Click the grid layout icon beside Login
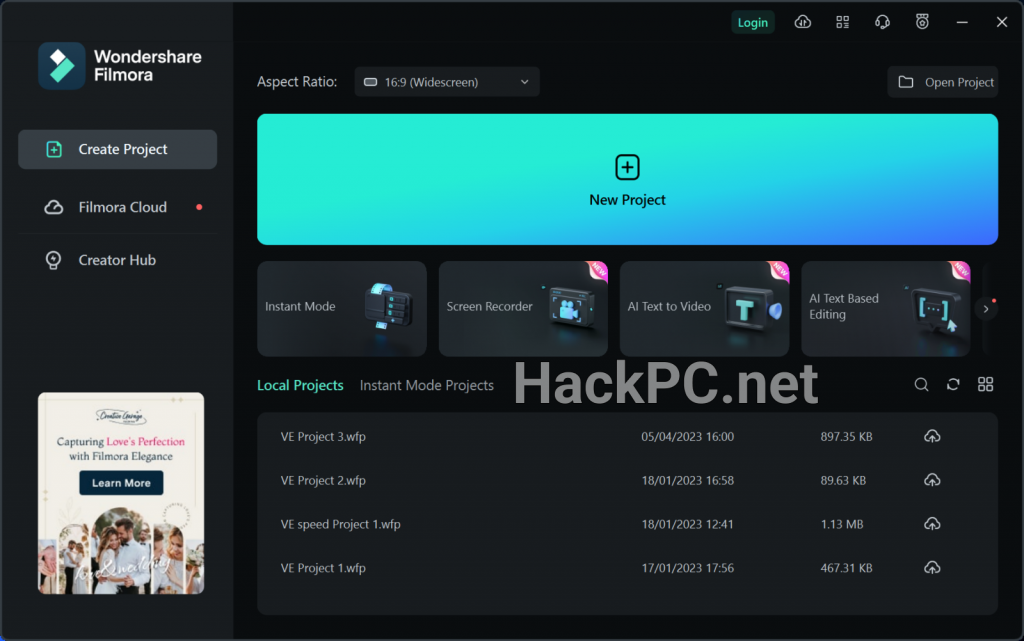The height and width of the screenshot is (641, 1024). tap(843, 22)
